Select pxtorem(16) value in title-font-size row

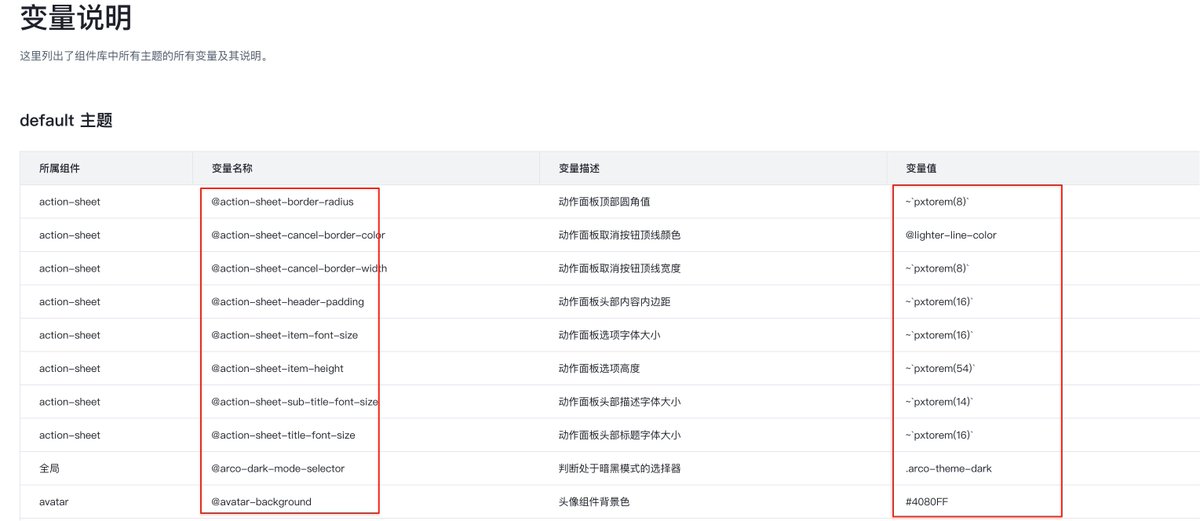[938, 435]
